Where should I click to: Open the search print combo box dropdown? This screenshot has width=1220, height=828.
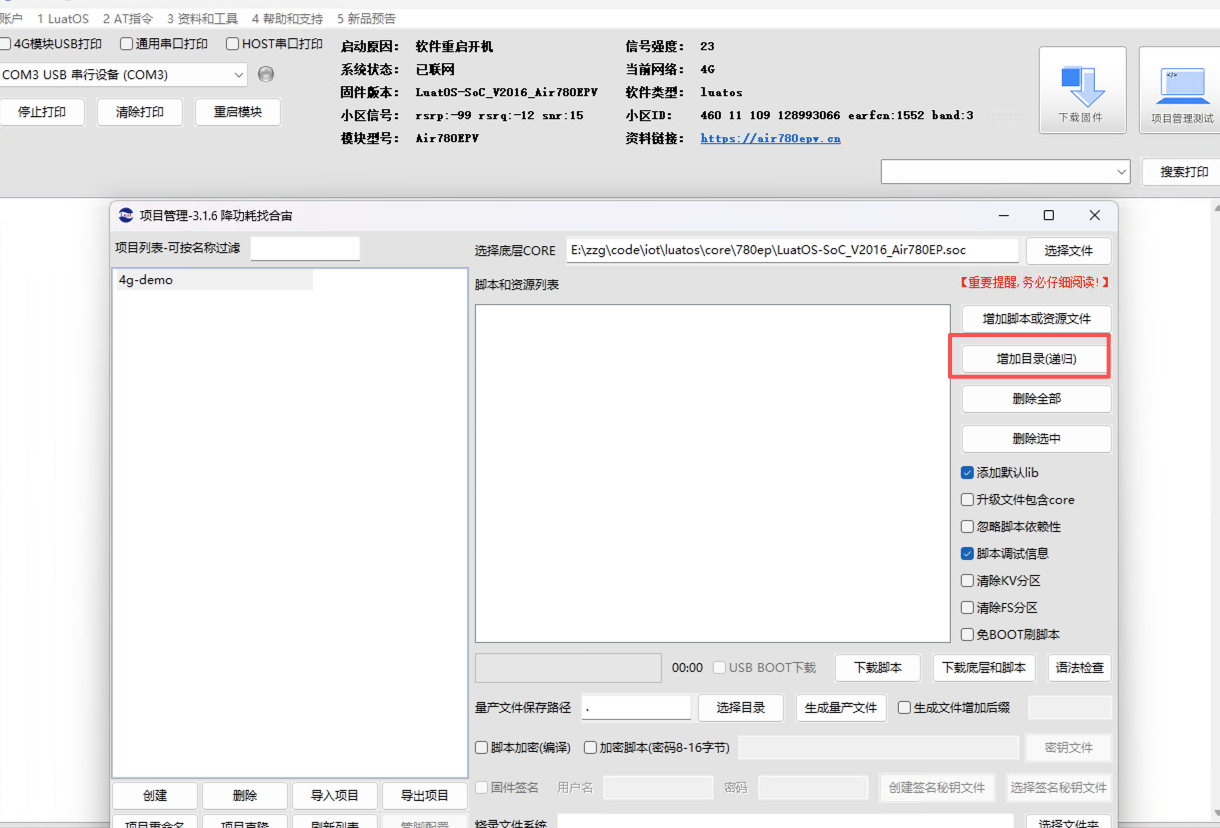(x=1120, y=172)
